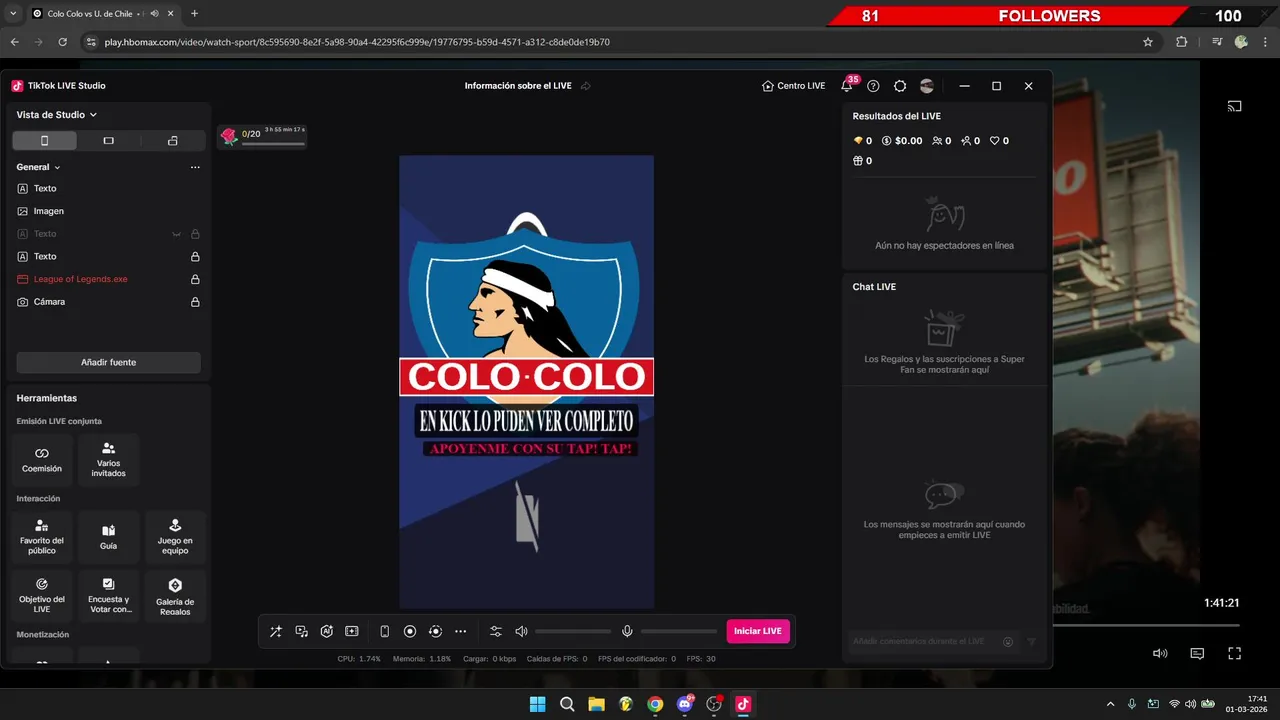
Task: Click the phone preview icon in bottom toolbar
Action: 384,631
